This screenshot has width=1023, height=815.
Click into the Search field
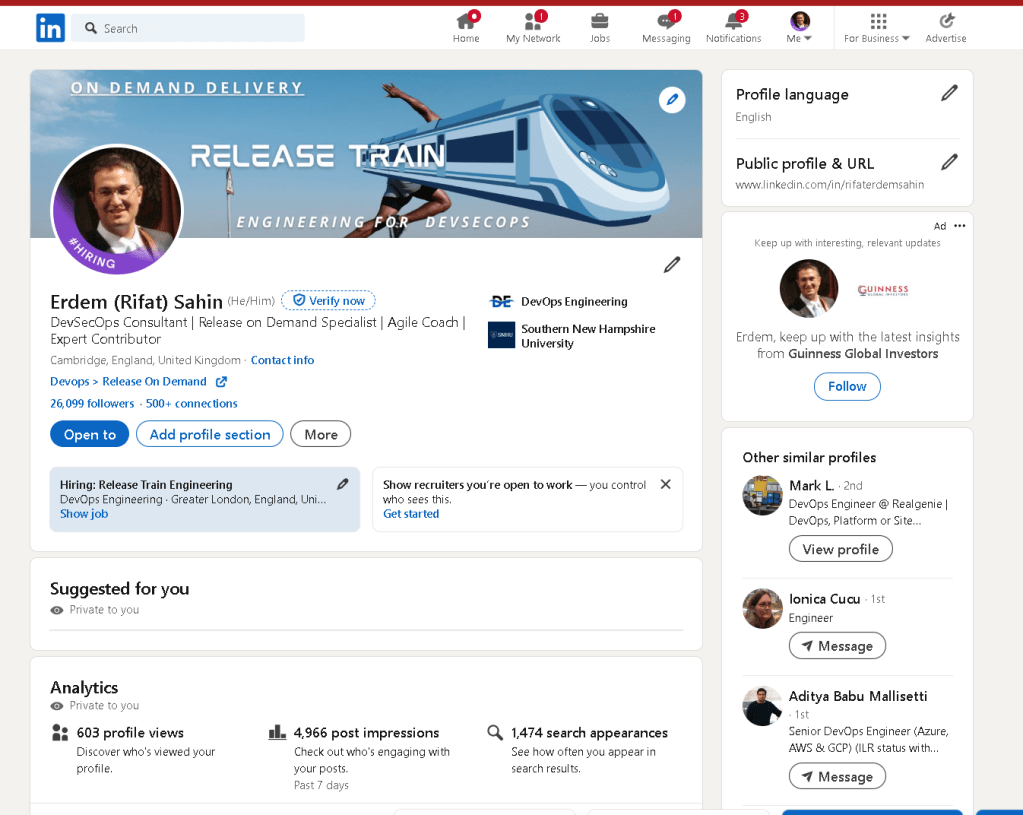pos(188,28)
